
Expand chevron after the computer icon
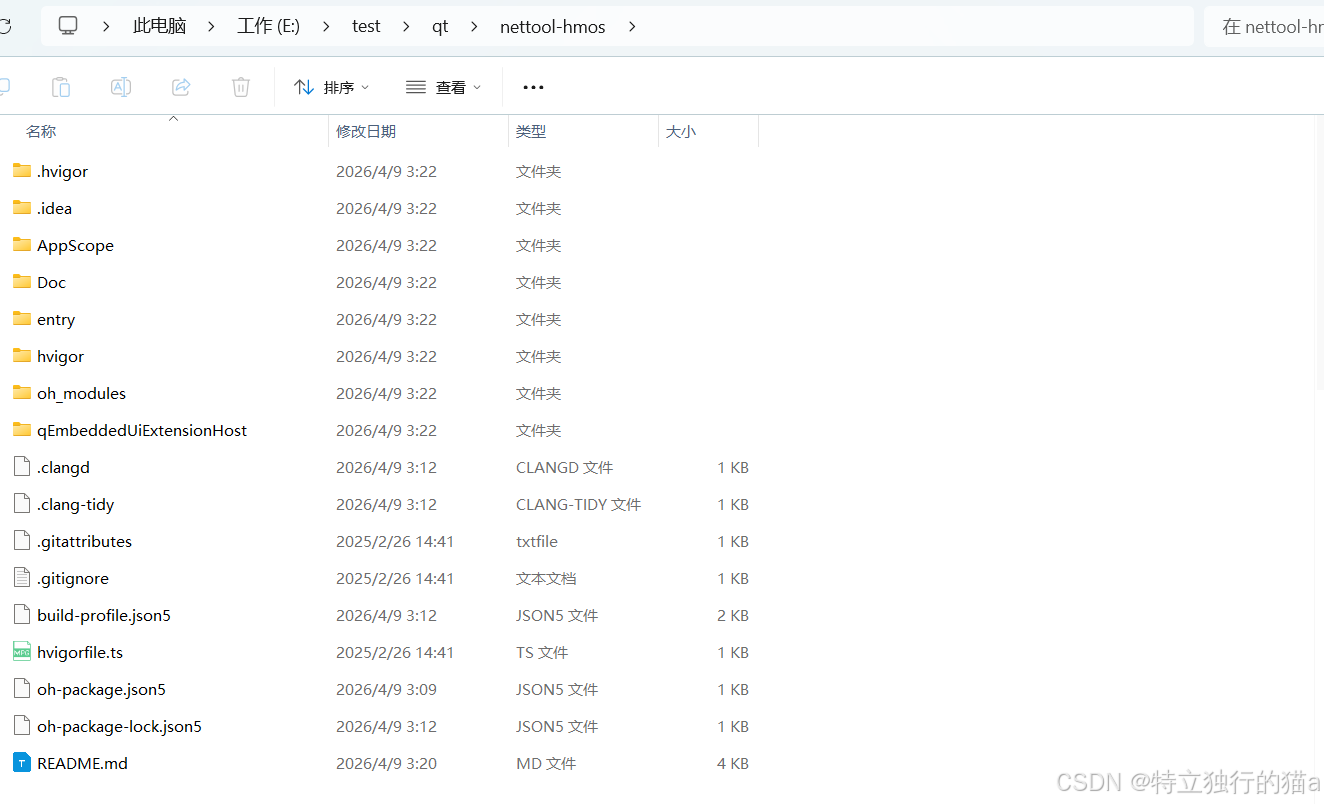(x=106, y=26)
